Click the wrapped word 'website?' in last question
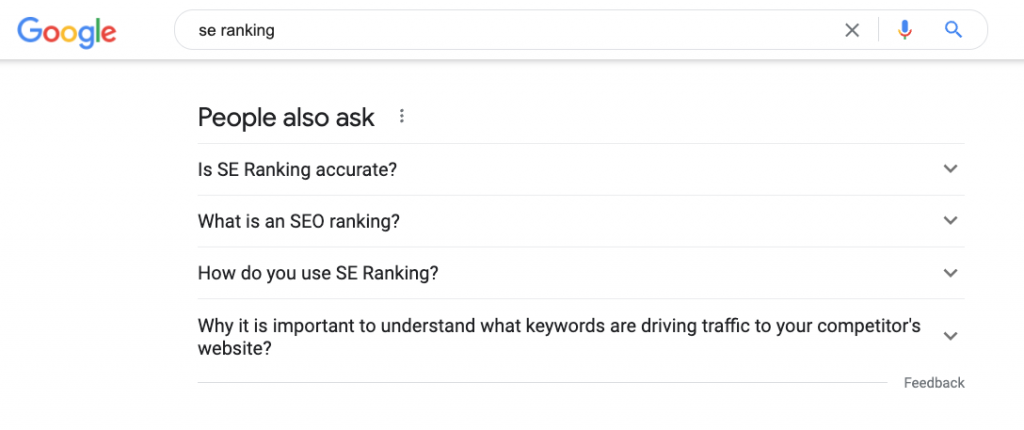This screenshot has width=1024, height=430. (x=235, y=349)
